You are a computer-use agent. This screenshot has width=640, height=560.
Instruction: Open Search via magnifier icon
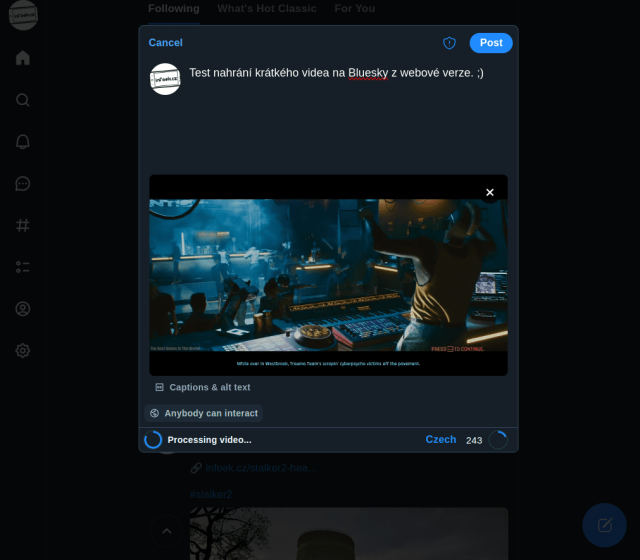pos(23,100)
